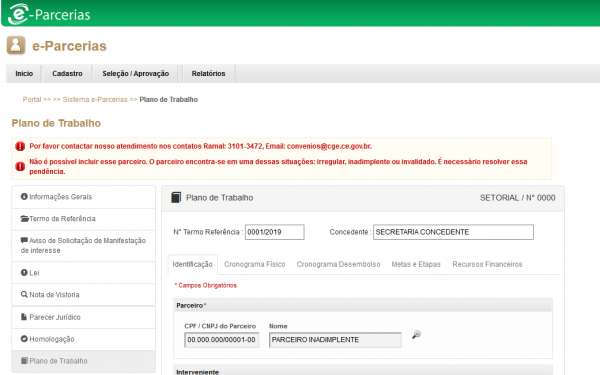Click the Interveniente section header
This screenshot has height=375, width=600.
tap(363, 370)
